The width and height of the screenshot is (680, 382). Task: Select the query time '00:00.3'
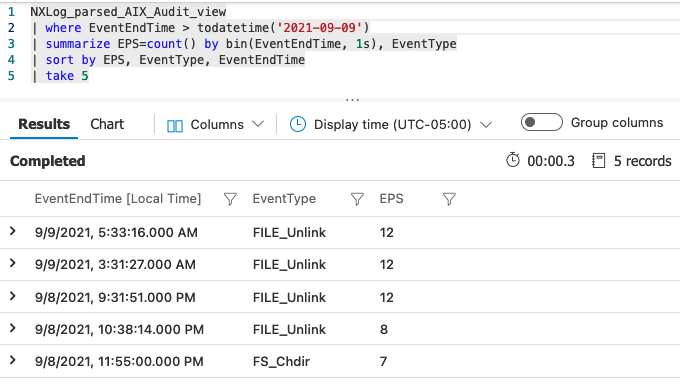tap(551, 161)
